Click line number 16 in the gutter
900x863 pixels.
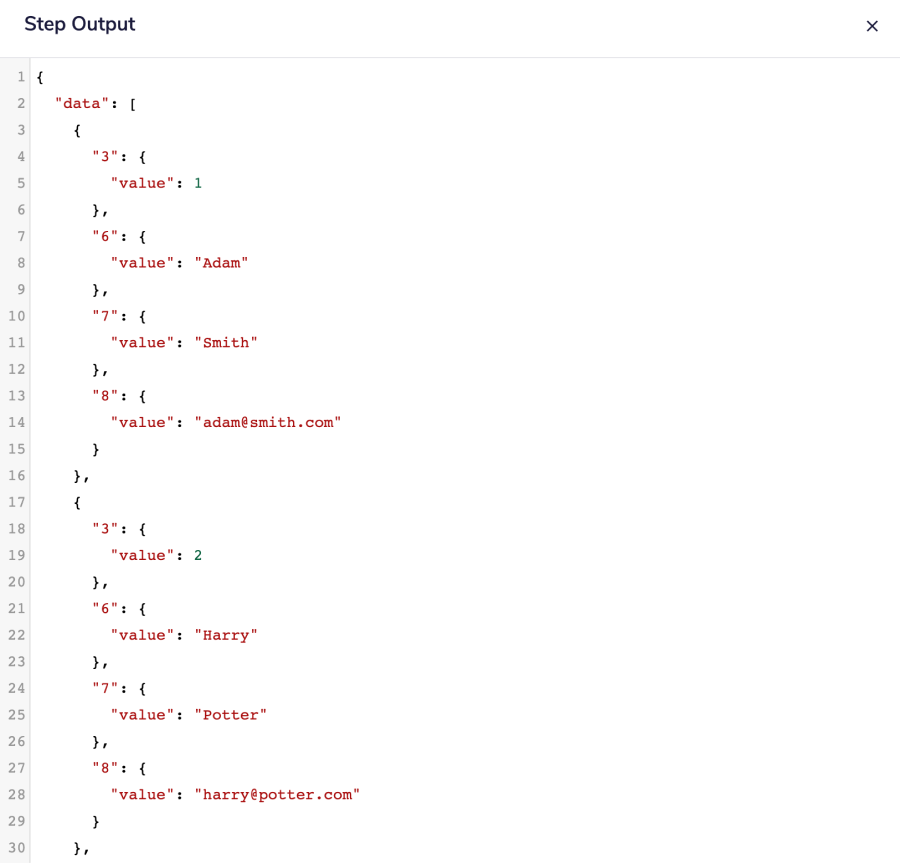tap(17, 475)
